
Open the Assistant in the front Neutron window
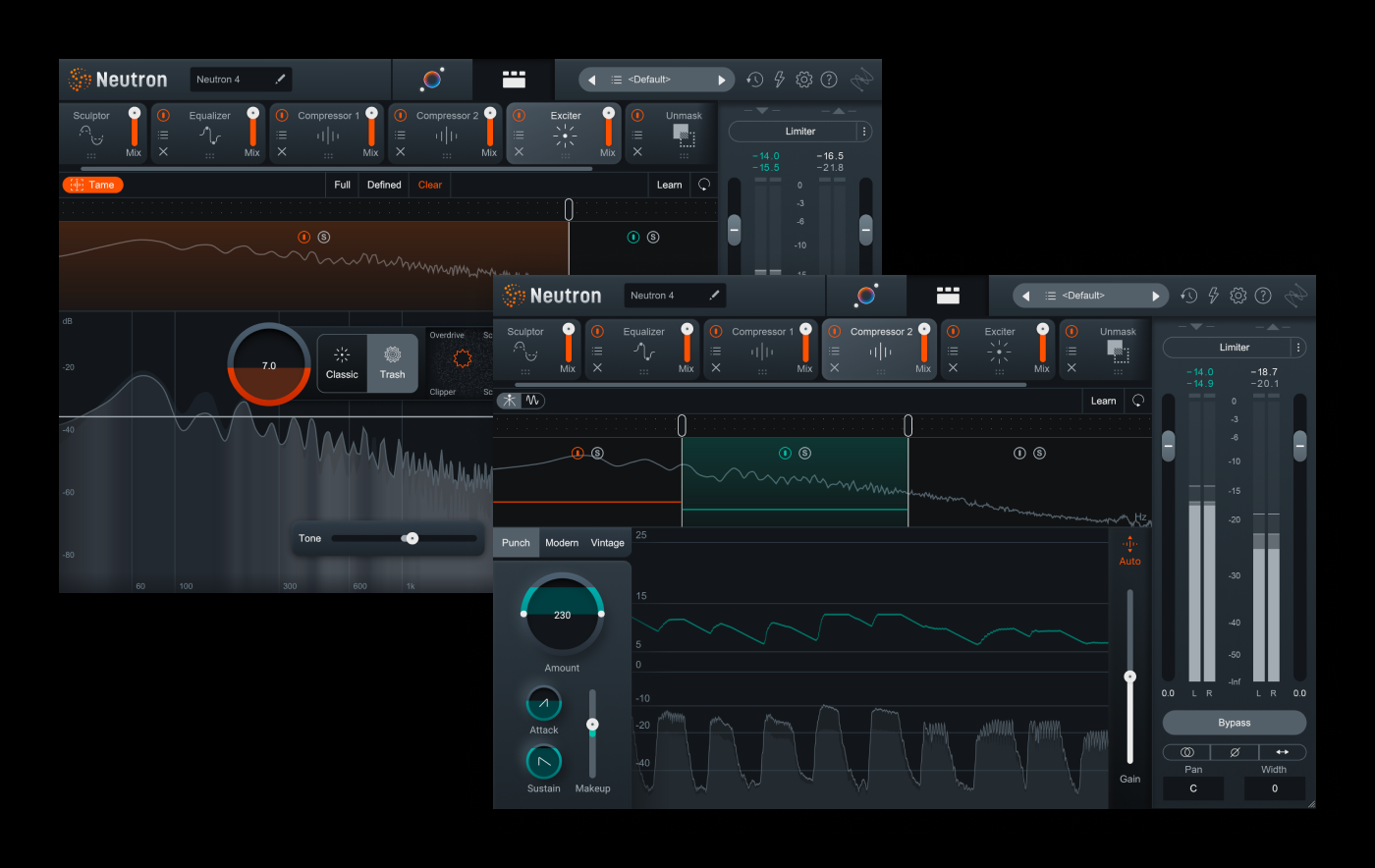(x=866, y=295)
